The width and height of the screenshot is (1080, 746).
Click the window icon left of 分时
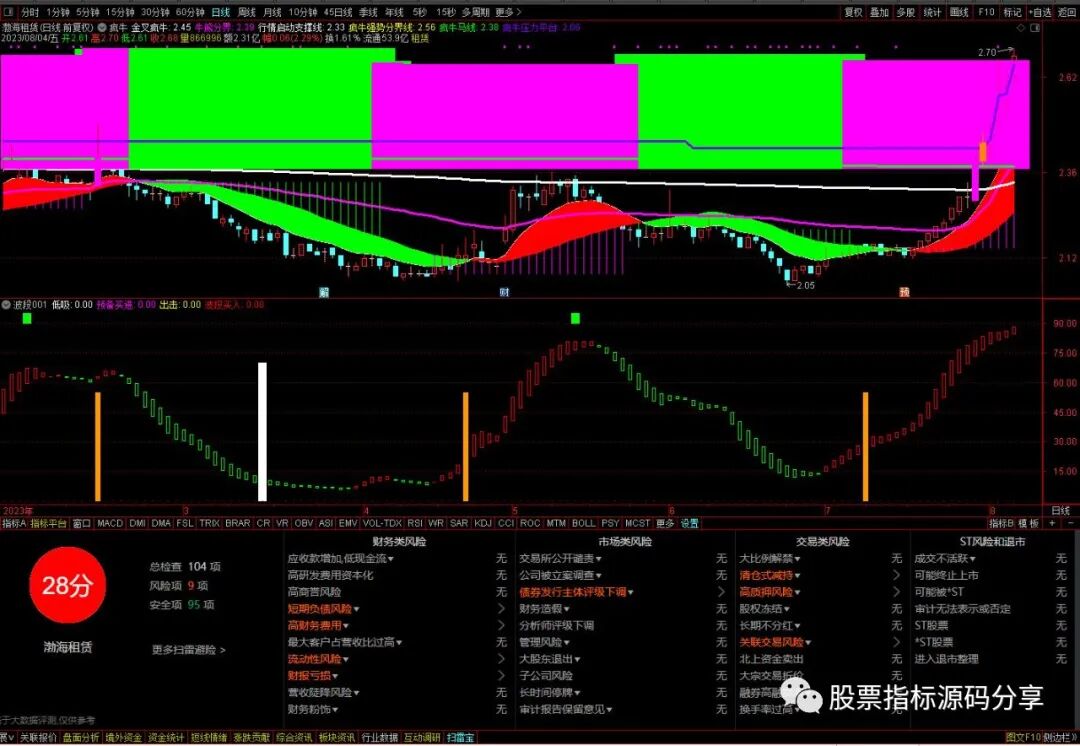click(x=9, y=12)
